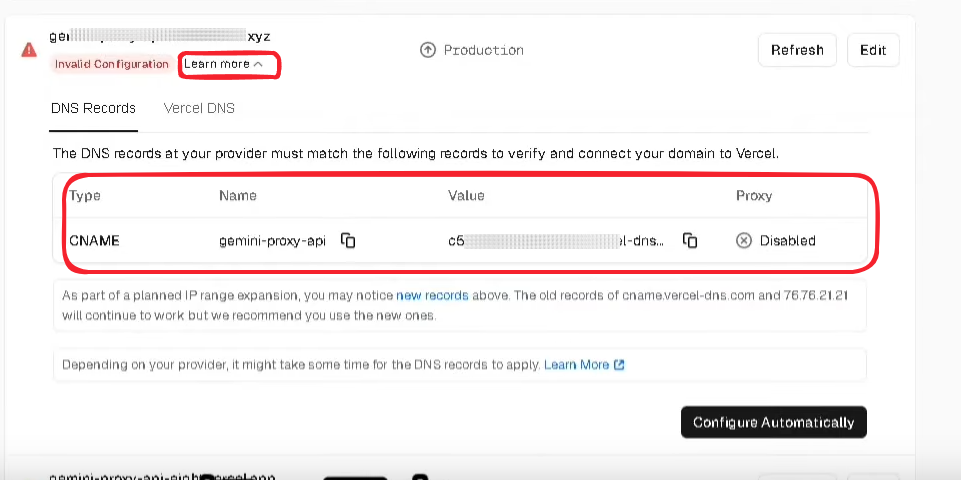The image size is (961, 480).
Task: Copy the gemini-proxy-api name value
Action: (x=348, y=241)
